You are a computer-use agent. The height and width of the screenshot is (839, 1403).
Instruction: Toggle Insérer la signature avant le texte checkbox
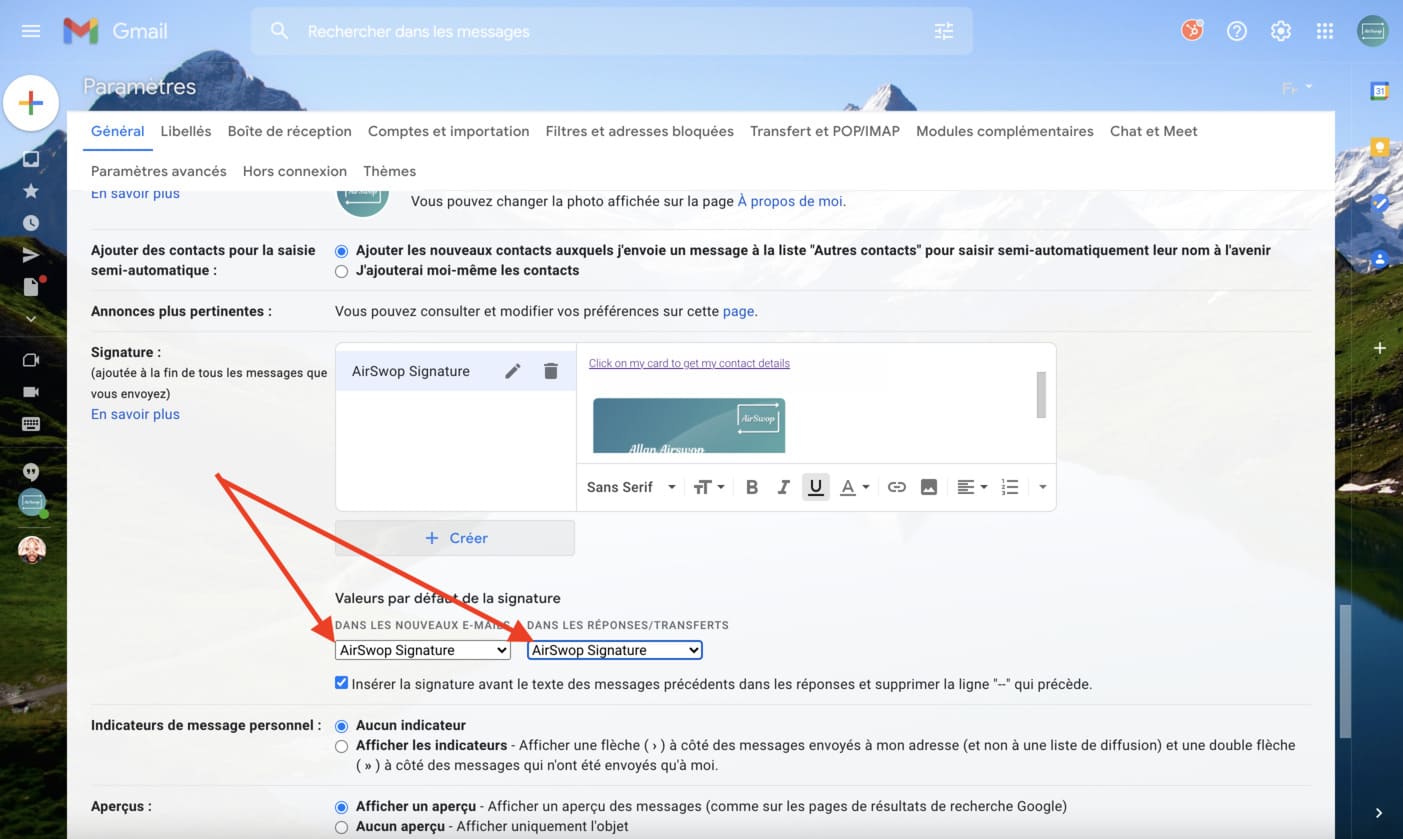tap(342, 684)
